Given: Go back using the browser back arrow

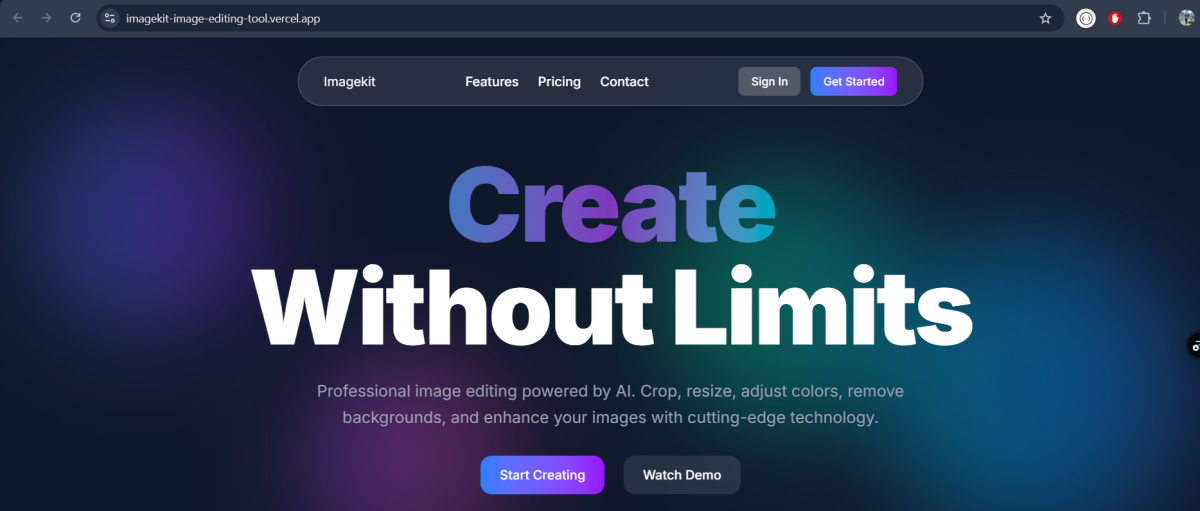Looking at the screenshot, I should pyautogui.click(x=18, y=18).
